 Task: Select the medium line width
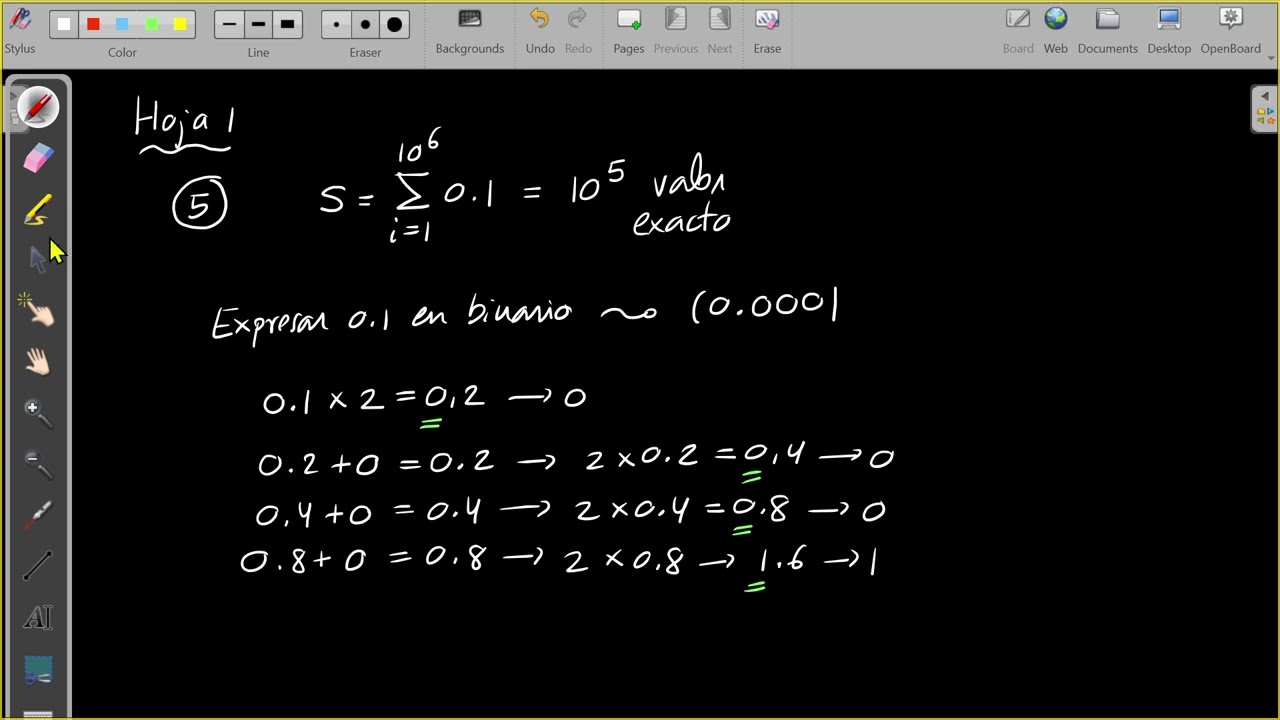[x=259, y=24]
